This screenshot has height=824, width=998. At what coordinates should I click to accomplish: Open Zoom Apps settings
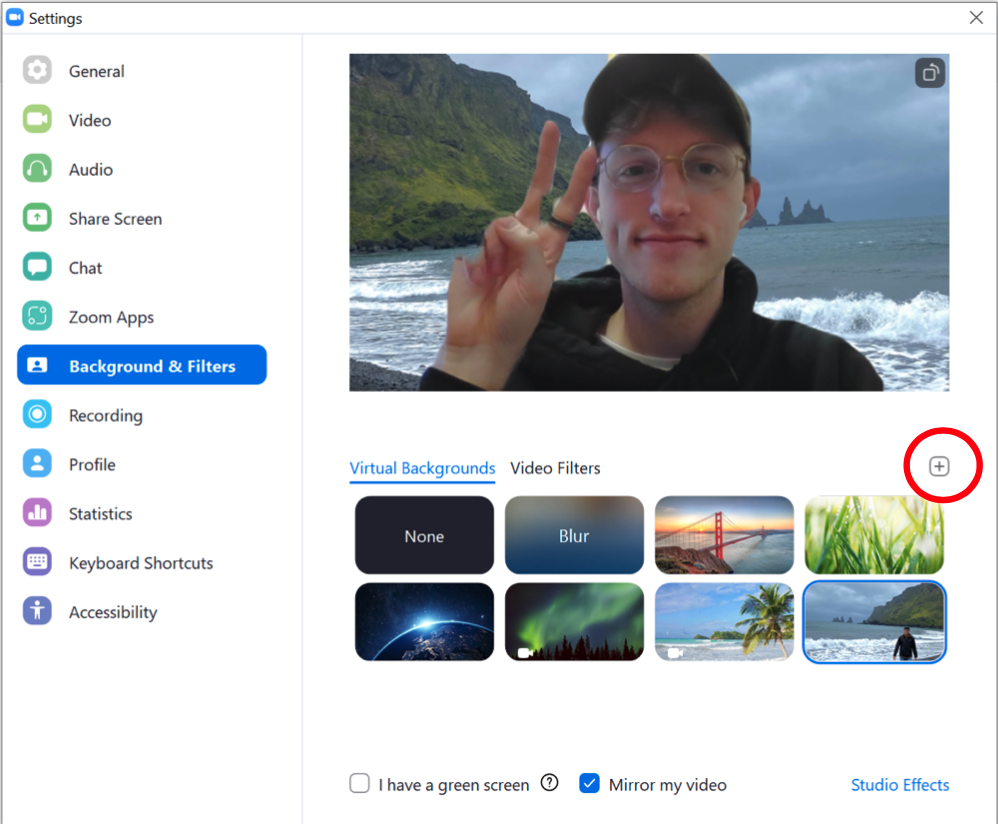coord(111,318)
